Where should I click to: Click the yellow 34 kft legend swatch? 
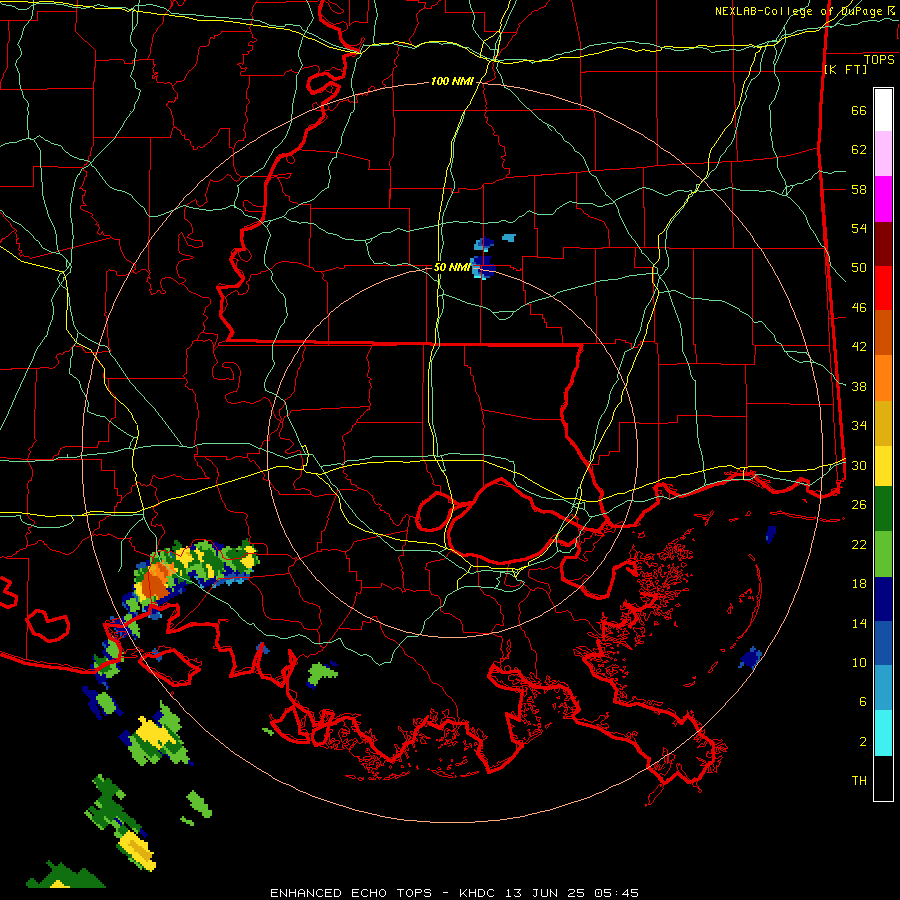pyautogui.click(x=883, y=466)
